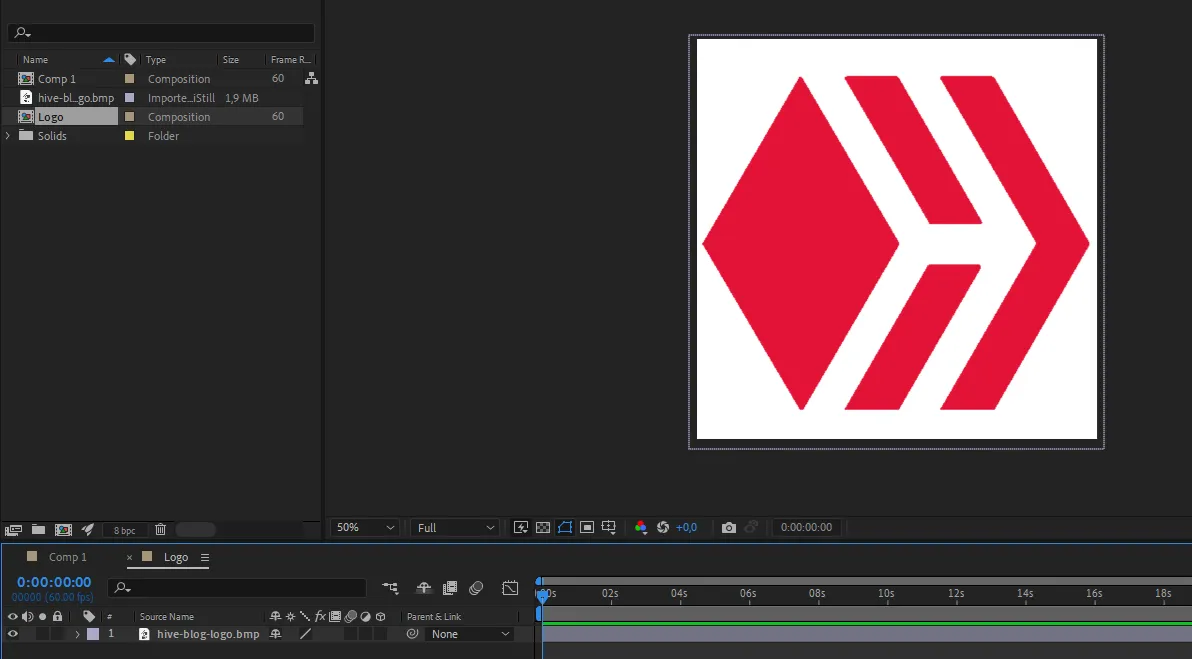Open the Logo timeline panel menu
The height and width of the screenshot is (659, 1192).
coord(204,557)
